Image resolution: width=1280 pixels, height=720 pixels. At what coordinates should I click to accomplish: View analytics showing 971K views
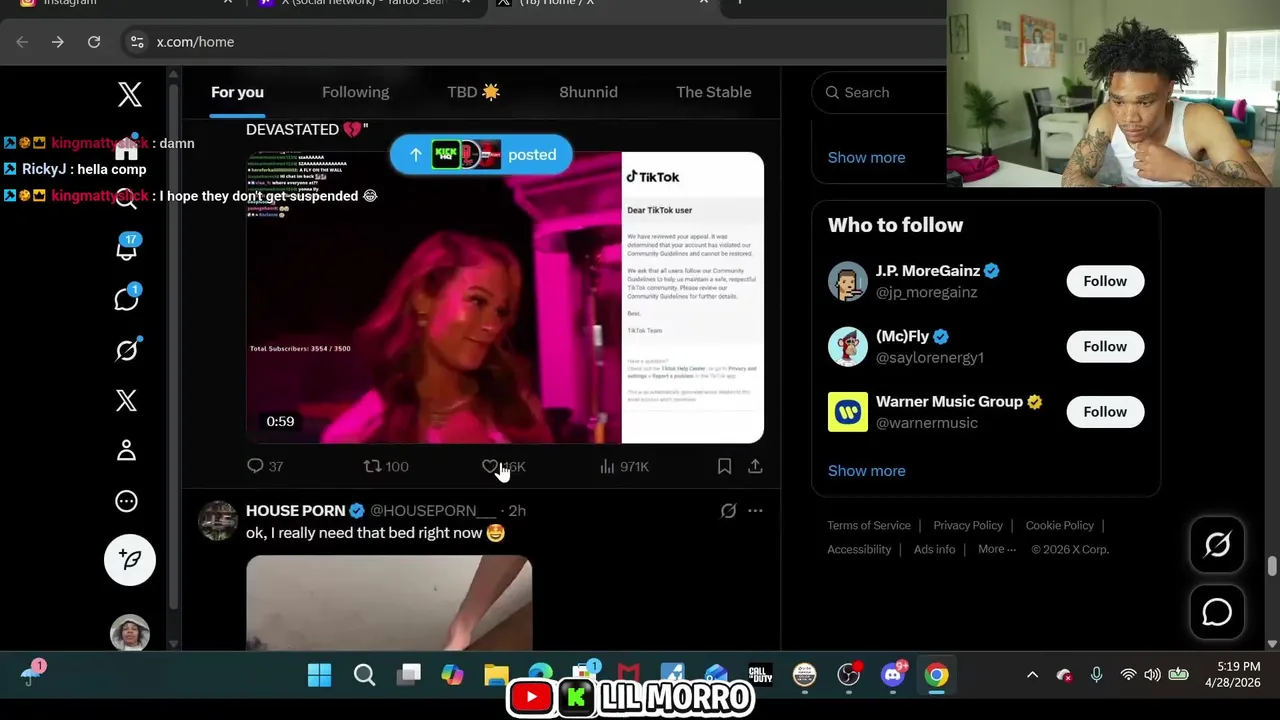coord(624,466)
